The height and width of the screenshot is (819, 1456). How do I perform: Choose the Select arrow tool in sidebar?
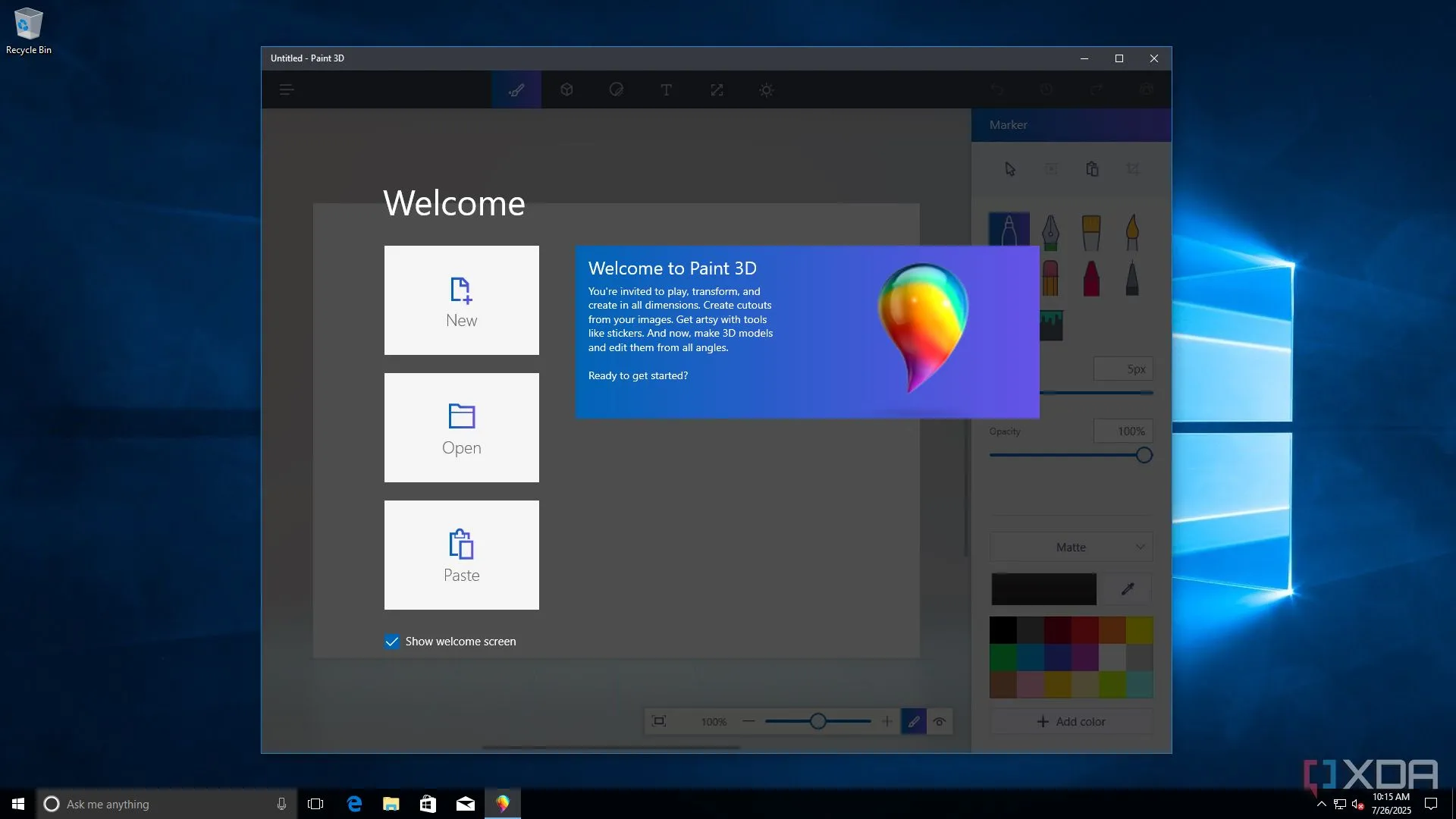tap(1010, 168)
